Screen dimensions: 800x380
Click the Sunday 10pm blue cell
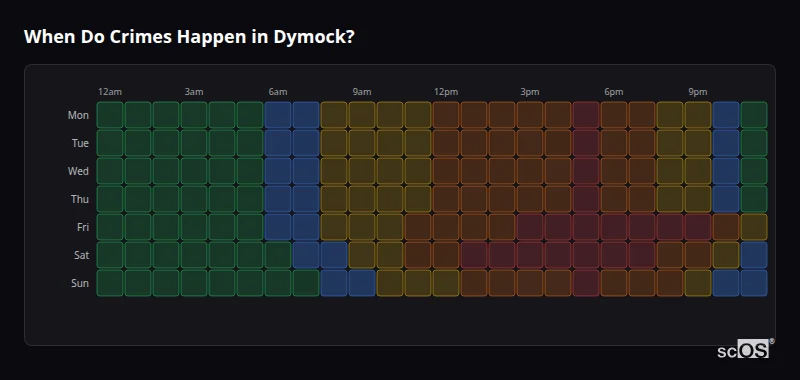tap(726, 283)
